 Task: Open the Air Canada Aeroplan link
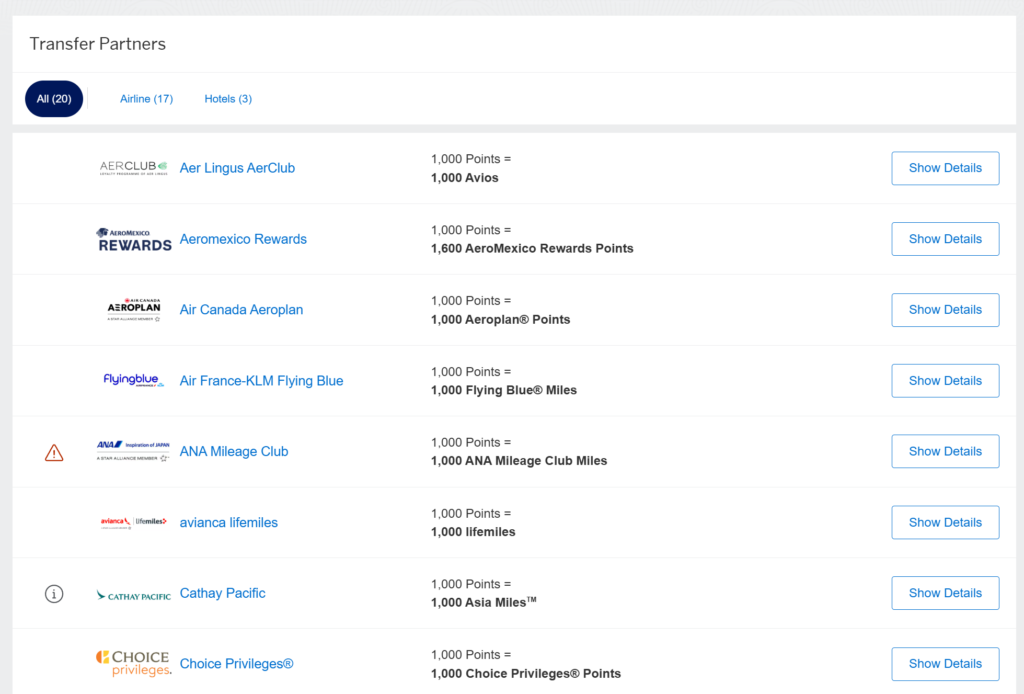click(x=241, y=310)
